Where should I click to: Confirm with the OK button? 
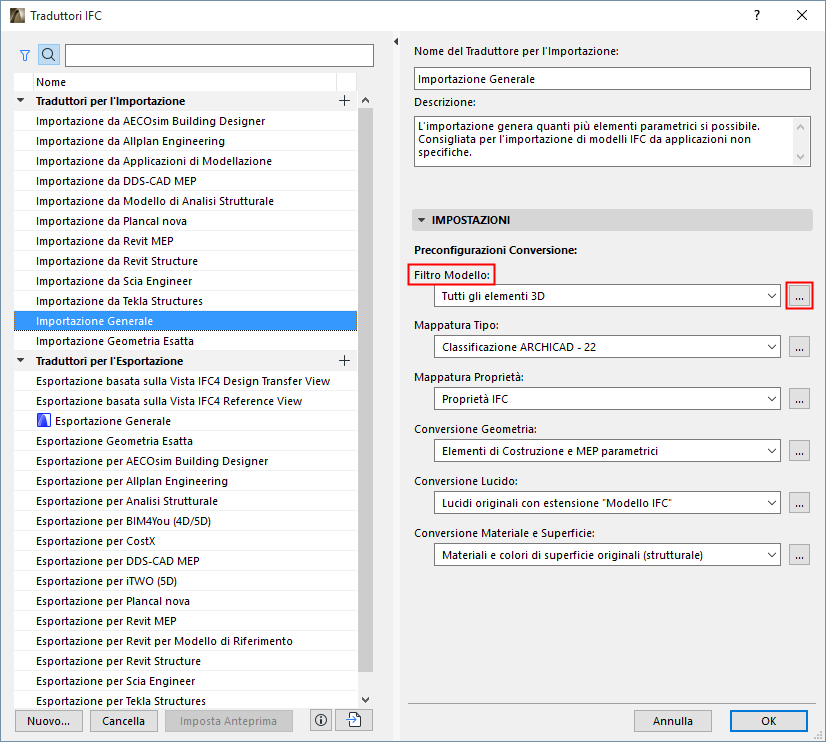point(769,721)
